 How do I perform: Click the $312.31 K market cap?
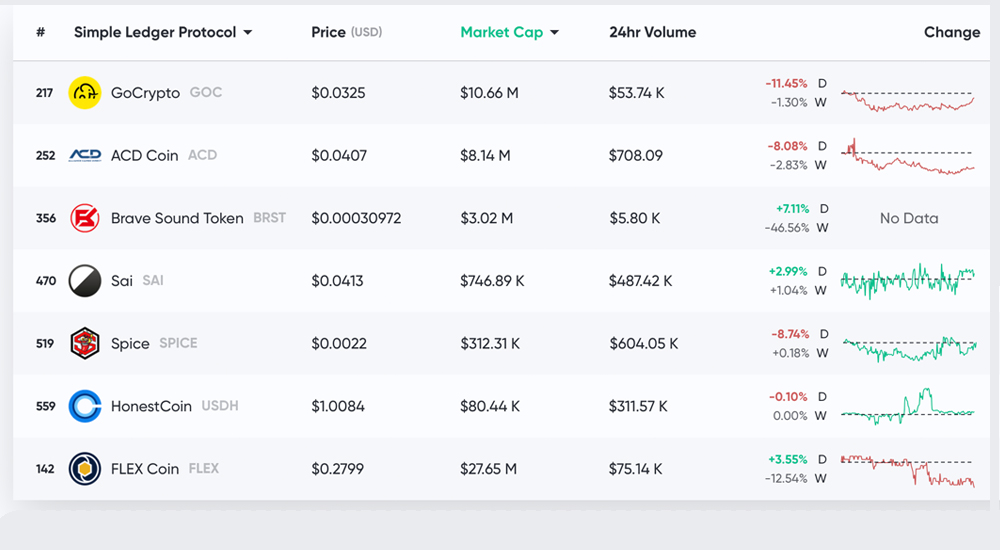tap(490, 344)
